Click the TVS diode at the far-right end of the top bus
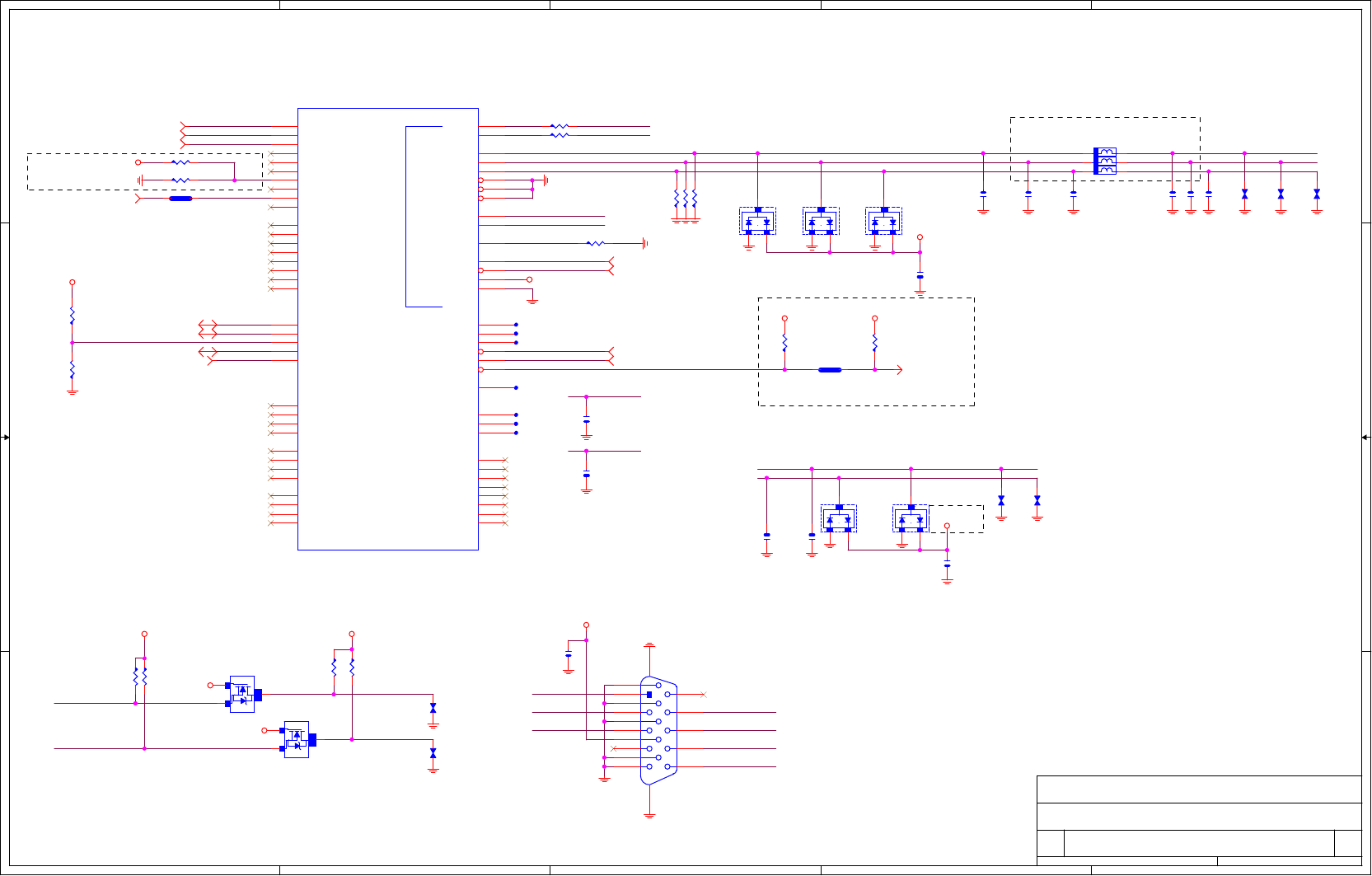 [1317, 194]
